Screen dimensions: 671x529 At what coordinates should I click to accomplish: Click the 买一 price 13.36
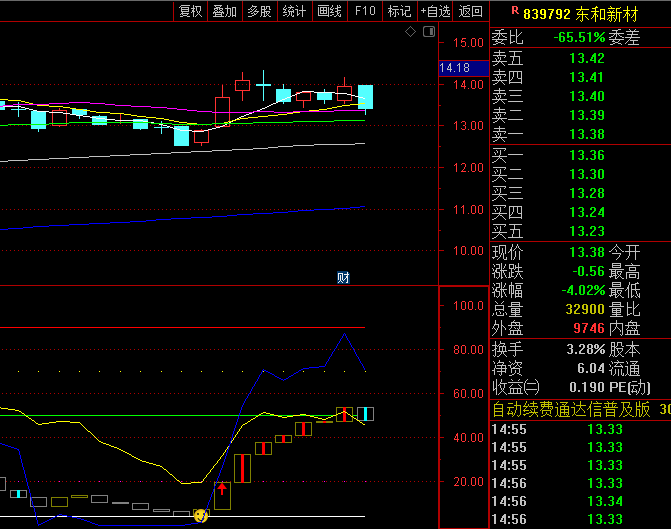[587, 155]
